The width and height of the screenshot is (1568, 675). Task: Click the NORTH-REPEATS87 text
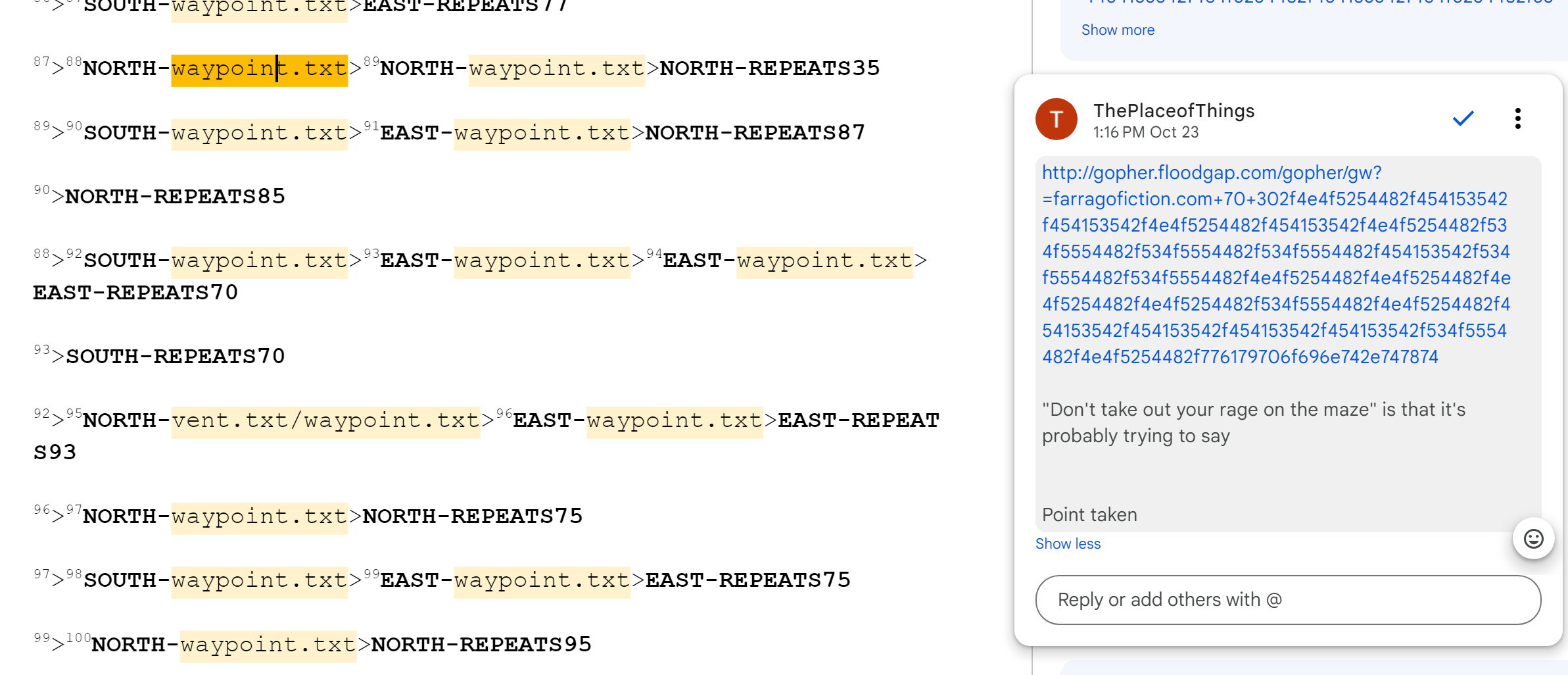(x=755, y=133)
